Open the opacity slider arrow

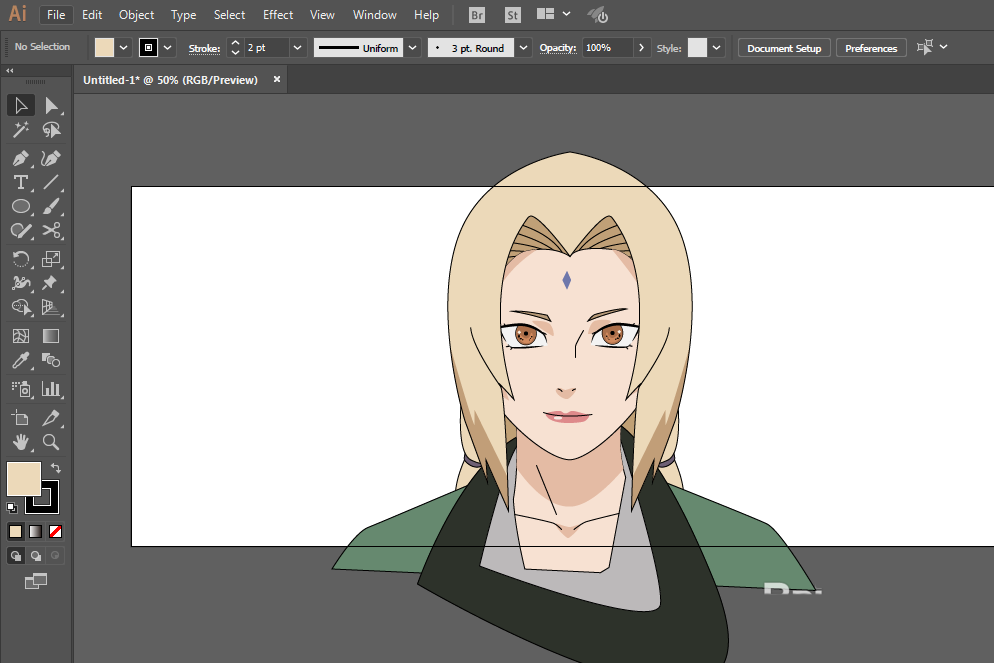tap(642, 48)
